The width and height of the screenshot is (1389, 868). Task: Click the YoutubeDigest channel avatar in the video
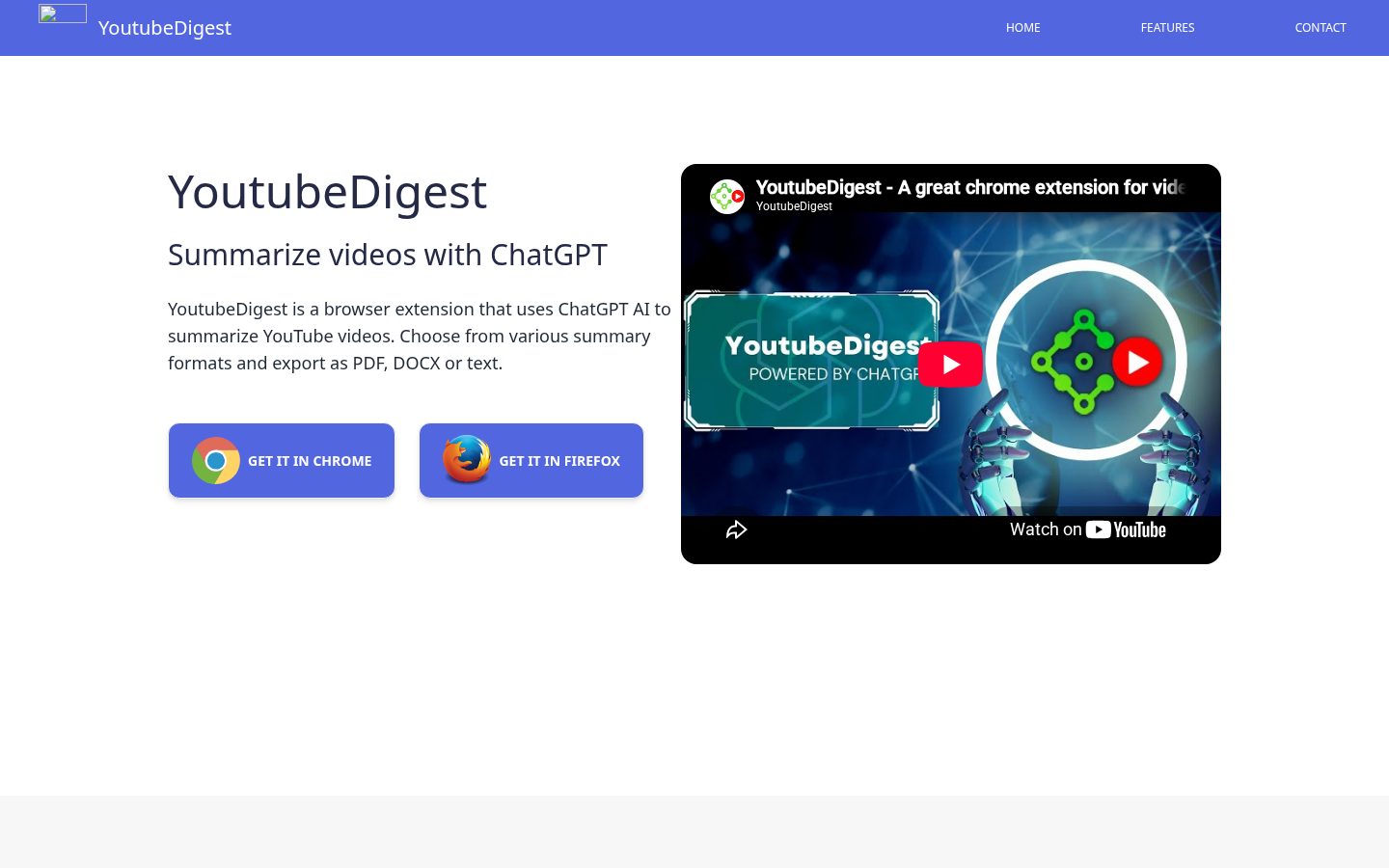(x=727, y=197)
